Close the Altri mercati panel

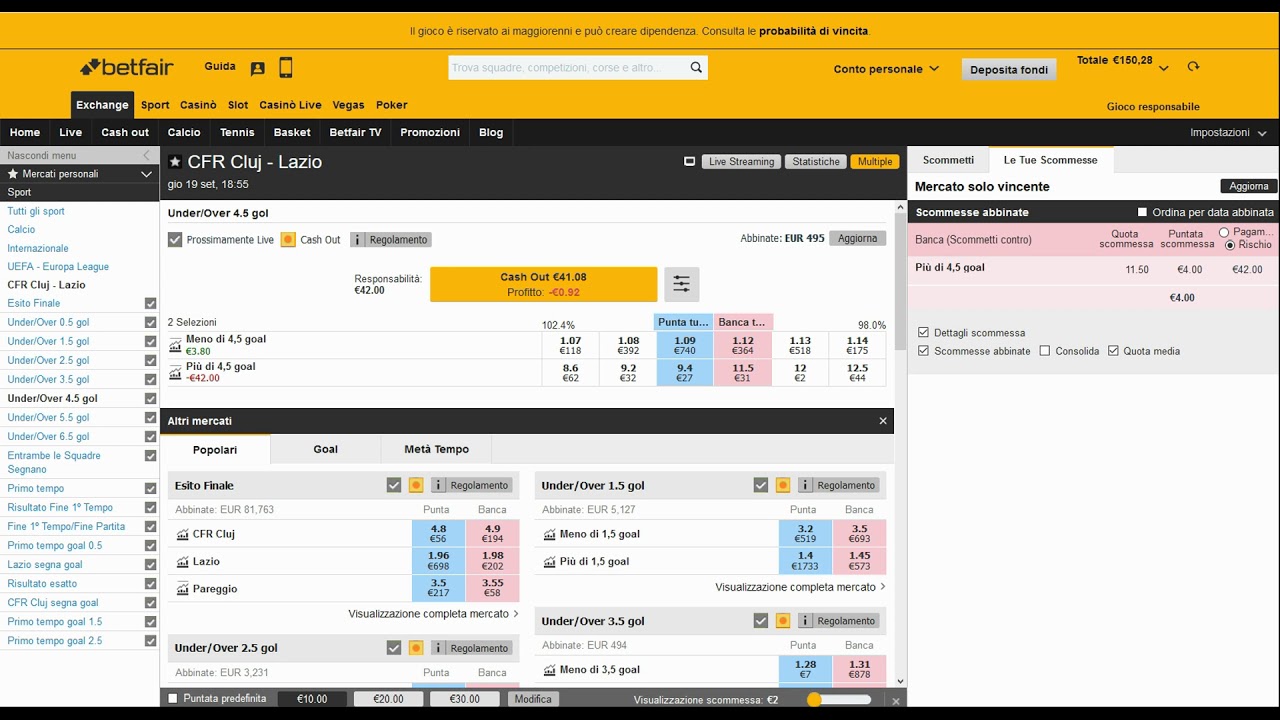coord(883,421)
